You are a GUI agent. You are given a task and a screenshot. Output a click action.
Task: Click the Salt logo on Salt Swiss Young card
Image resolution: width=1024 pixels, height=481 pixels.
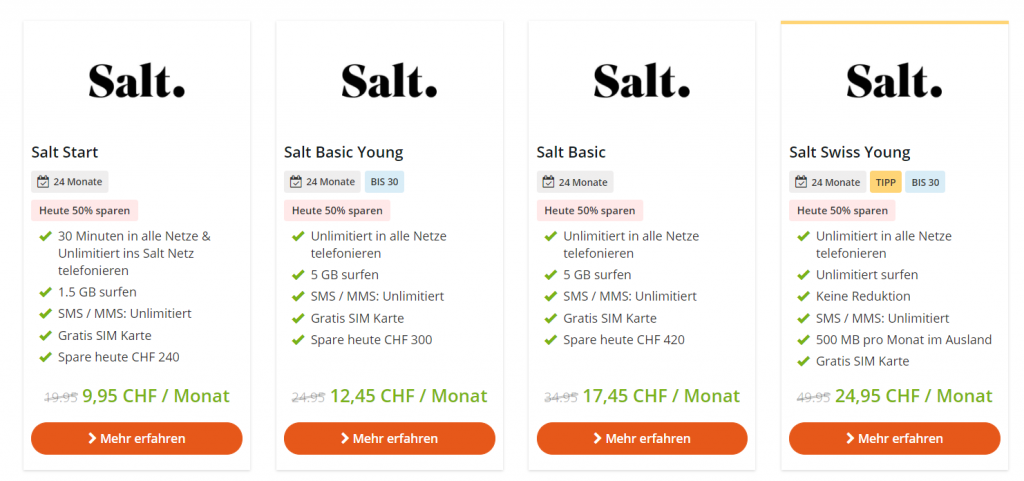[x=894, y=80]
